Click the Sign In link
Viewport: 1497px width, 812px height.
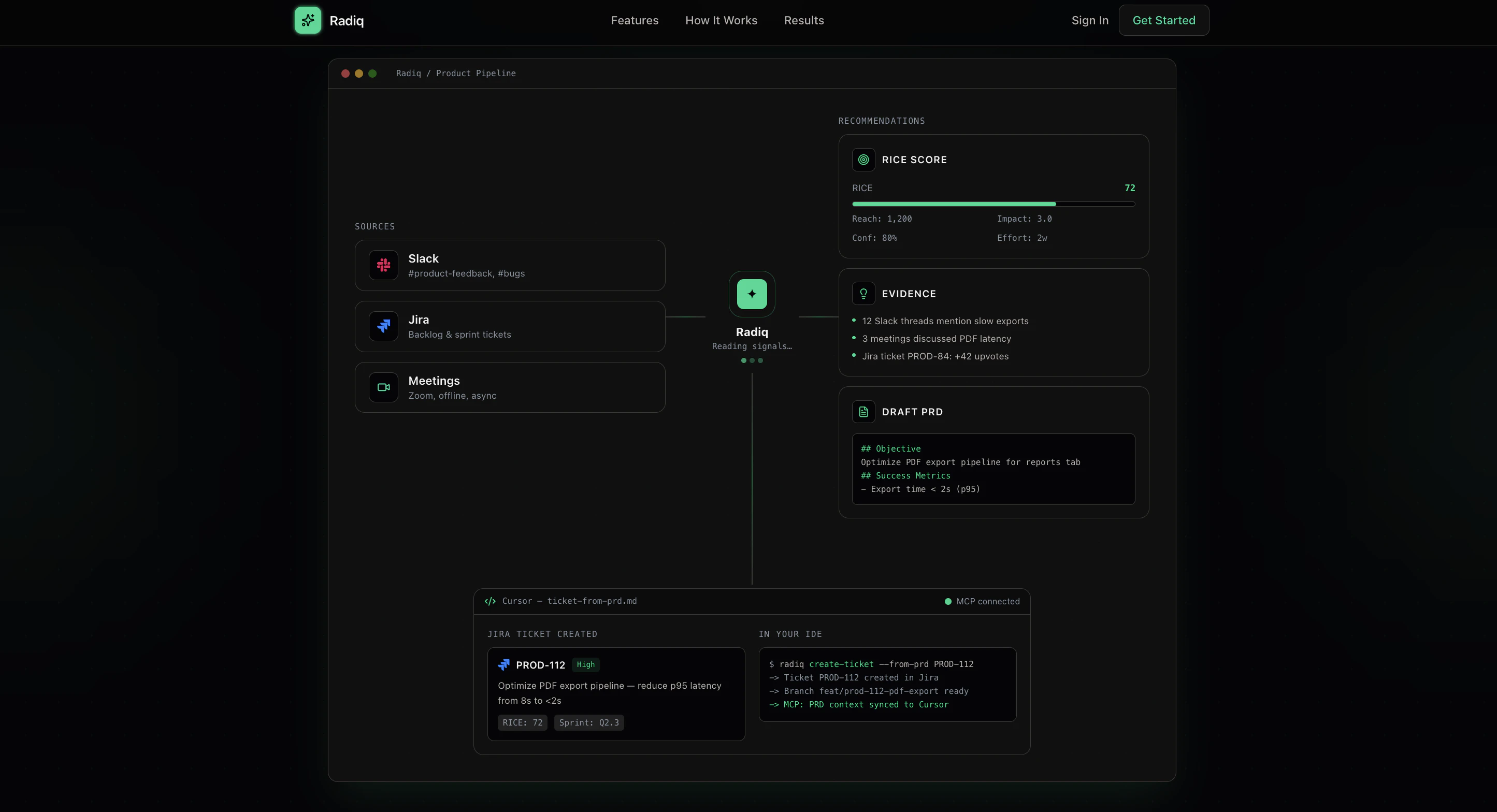1090,20
